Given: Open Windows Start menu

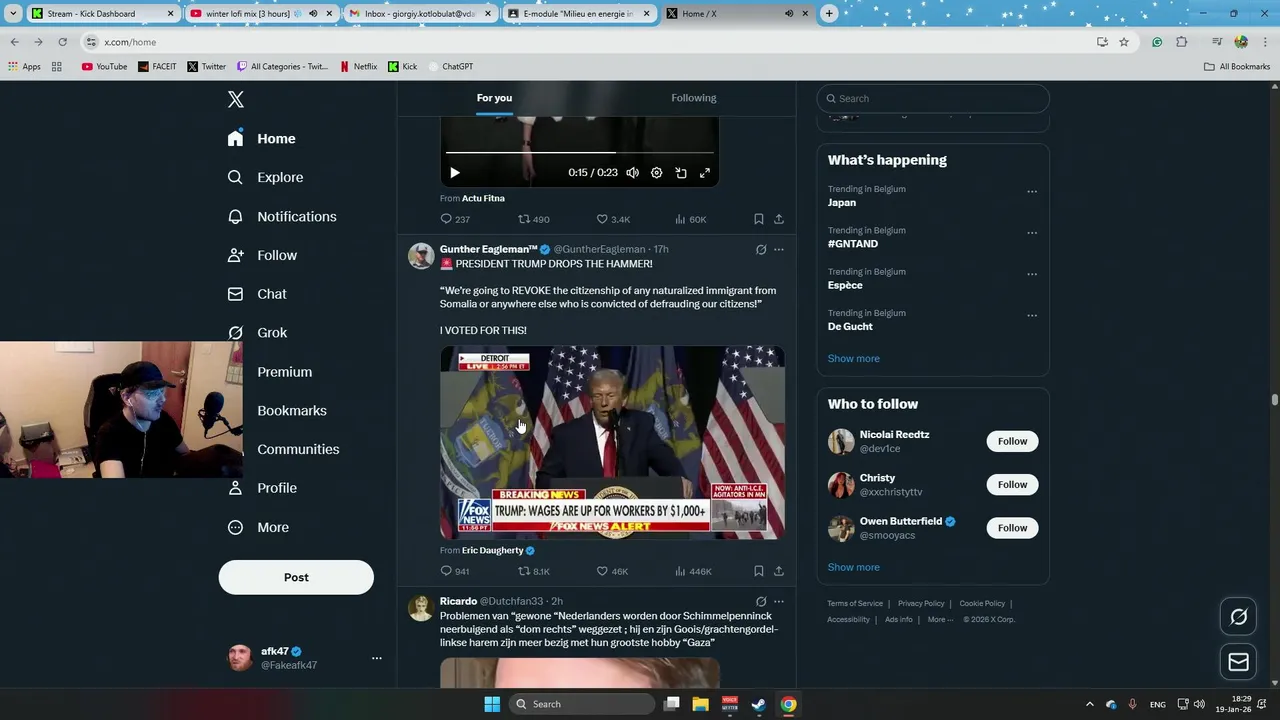Looking at the screenshot, I should click(491, 704).
